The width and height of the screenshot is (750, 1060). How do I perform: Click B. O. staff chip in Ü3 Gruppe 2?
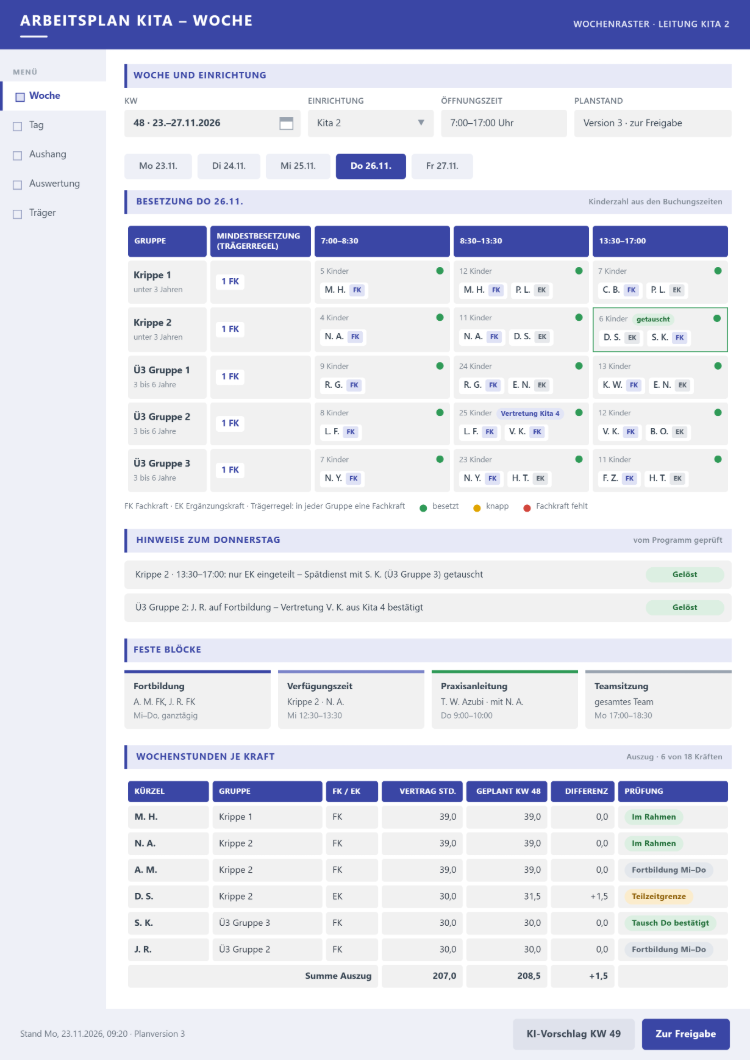tap(667, 431)
